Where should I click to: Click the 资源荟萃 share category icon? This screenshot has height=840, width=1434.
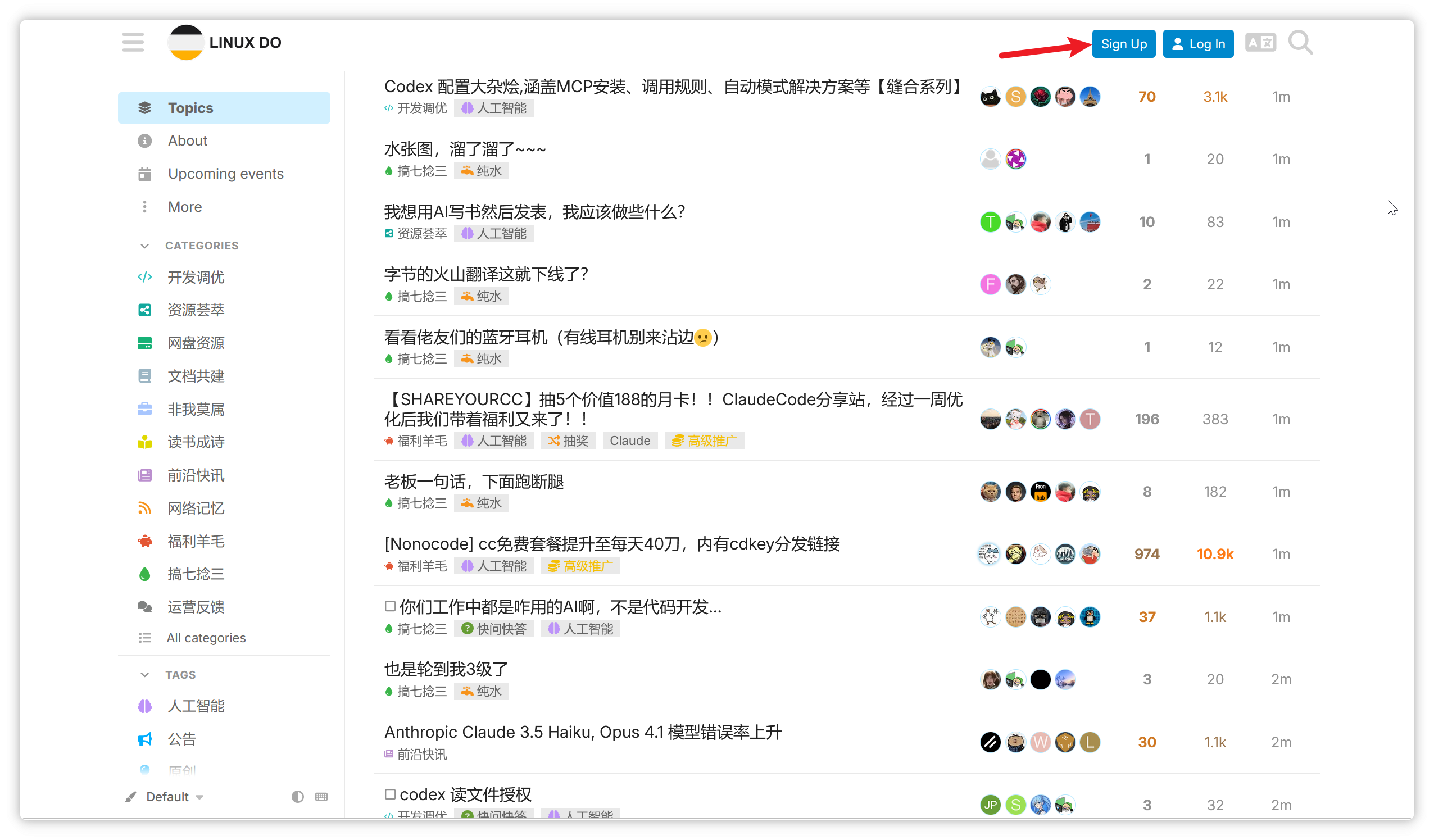click(x=144, y=310)
